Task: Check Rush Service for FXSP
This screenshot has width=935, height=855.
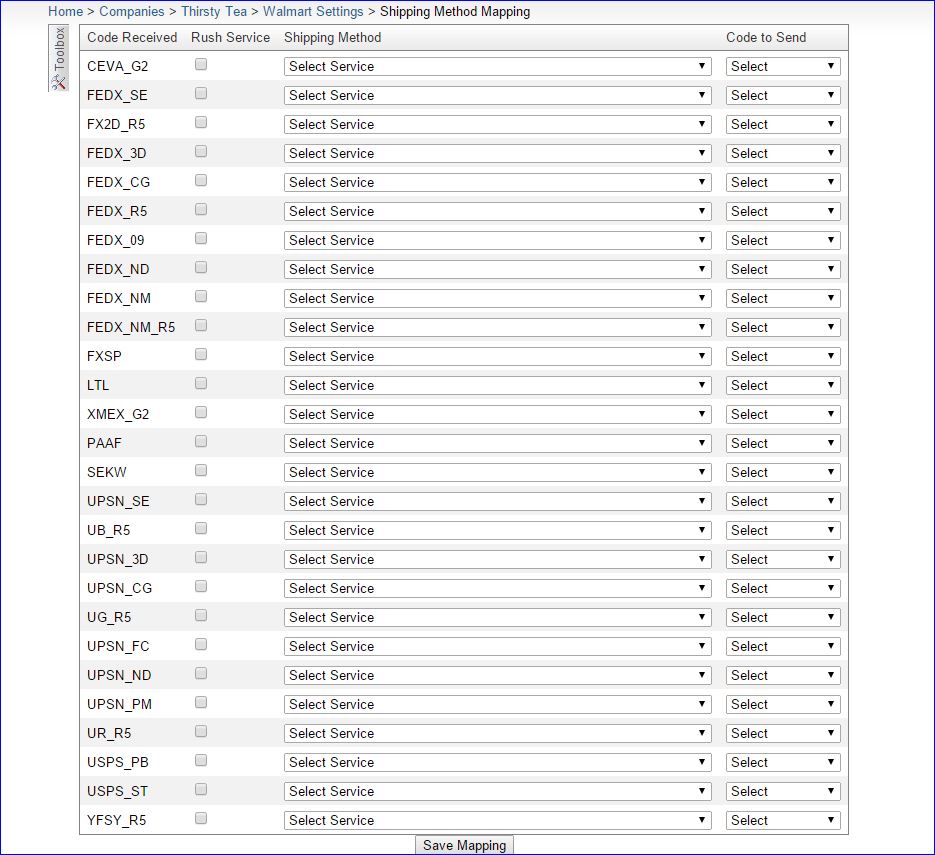Action: click(x=201, y=354)
